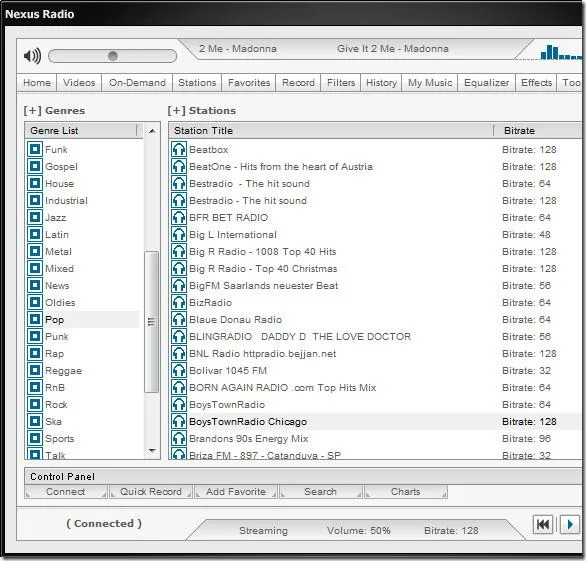The height and width of the screenshot is (561, 586).
Task: Click the square icon beside Jazz genre
Action: tap(35, 217)
